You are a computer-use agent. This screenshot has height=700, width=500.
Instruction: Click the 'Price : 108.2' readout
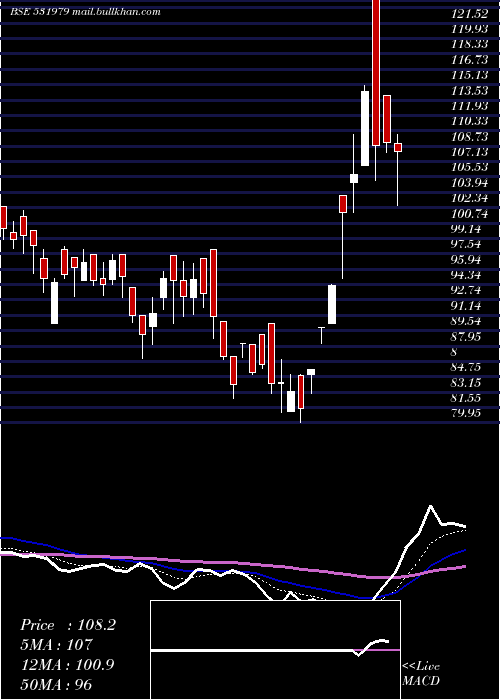(x=68, y=625)
